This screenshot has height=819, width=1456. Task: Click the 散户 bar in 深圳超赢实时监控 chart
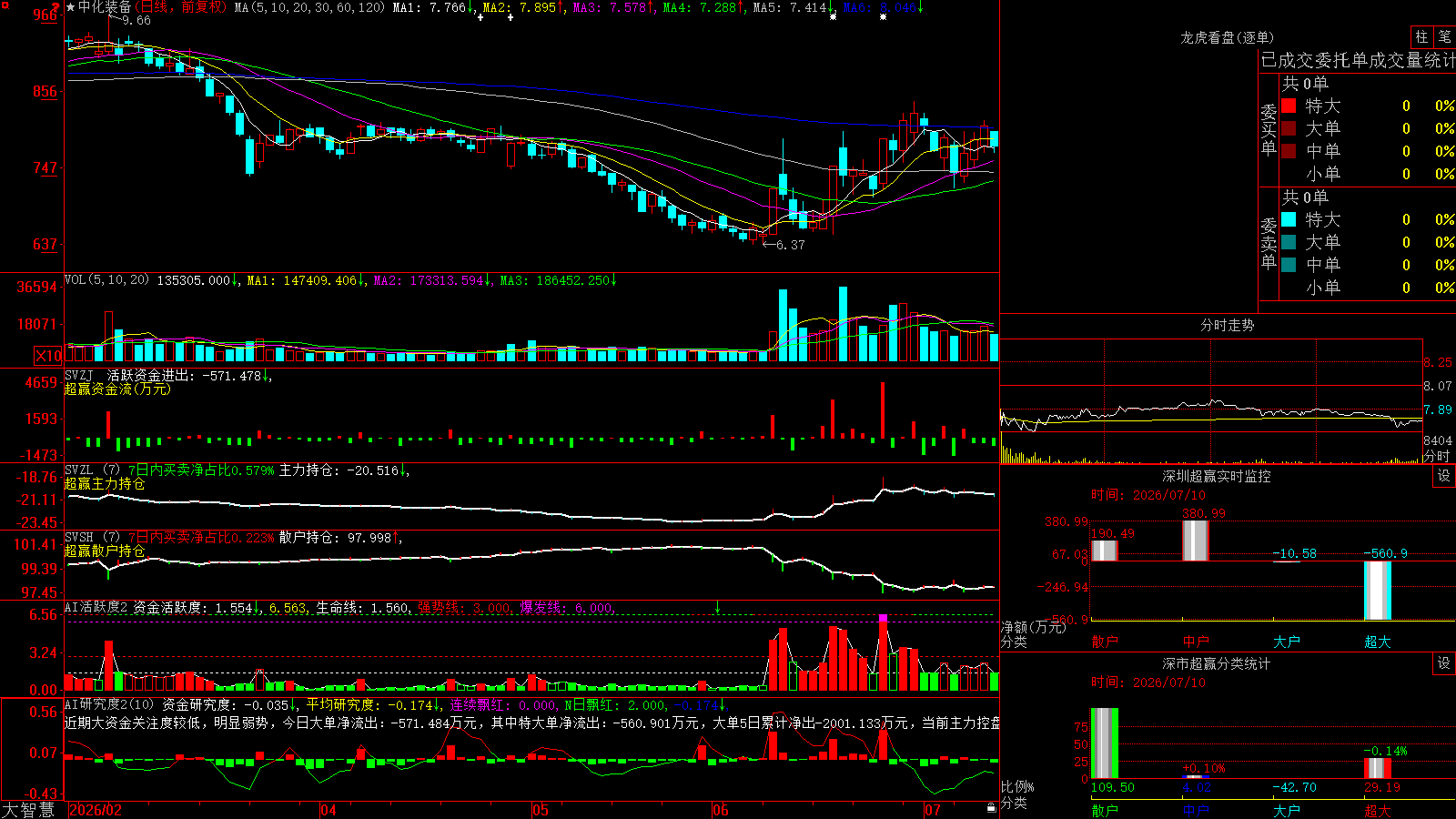(1104, 551)
